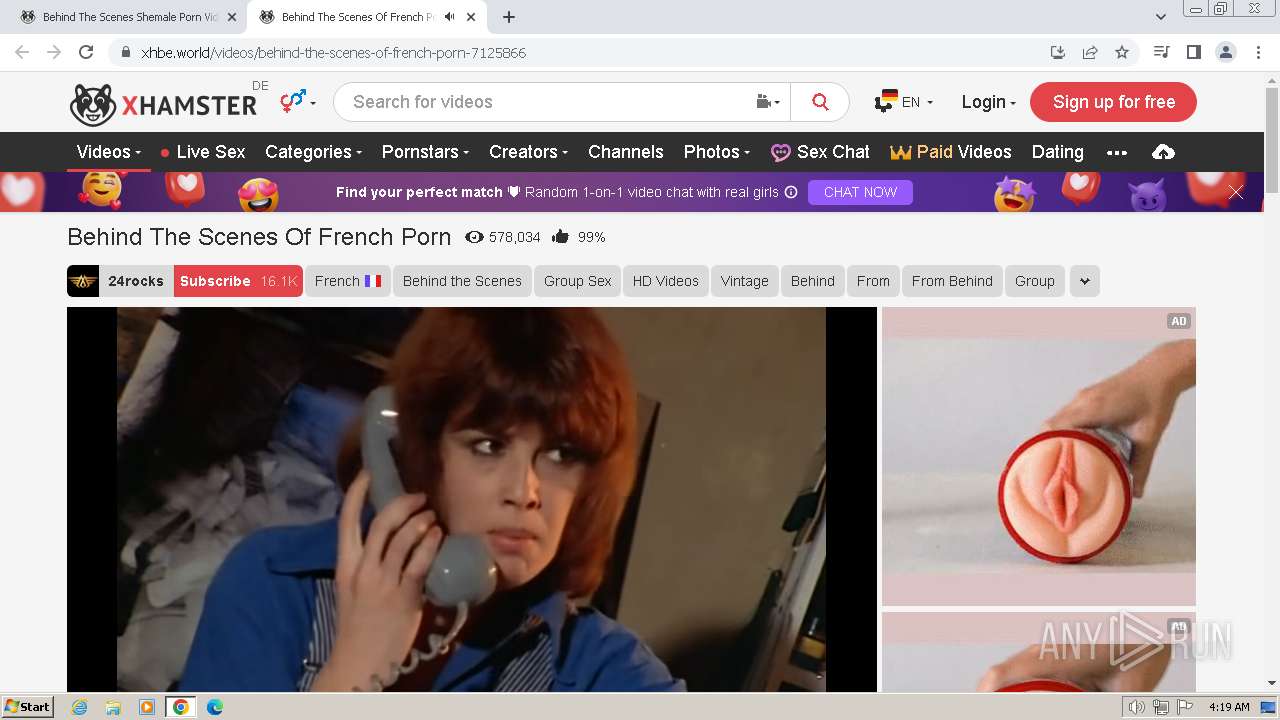The width and height of the screenshot is (1280, 720).
Task: Select the Behind the Scenes tag
Action: coord(462,281)
